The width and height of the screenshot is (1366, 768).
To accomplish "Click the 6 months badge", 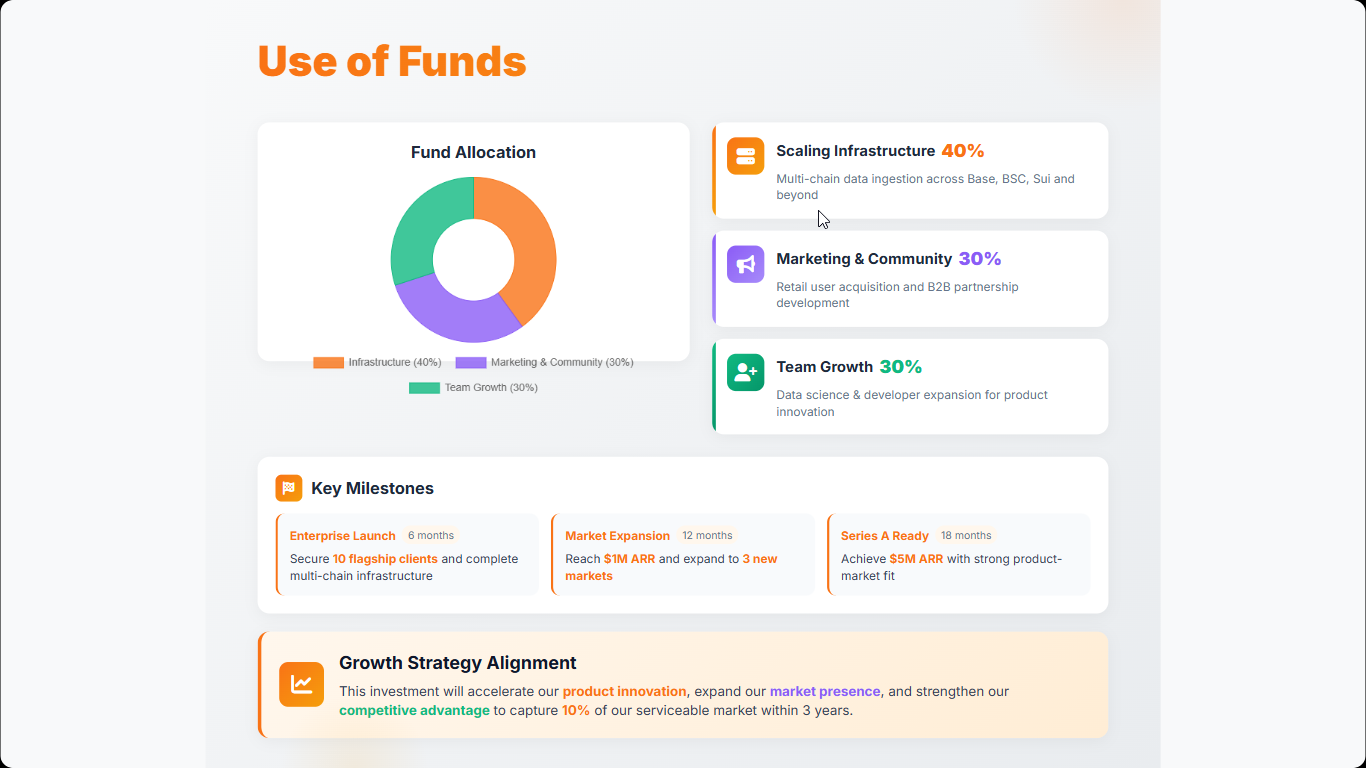I will [x=431, y=535].
